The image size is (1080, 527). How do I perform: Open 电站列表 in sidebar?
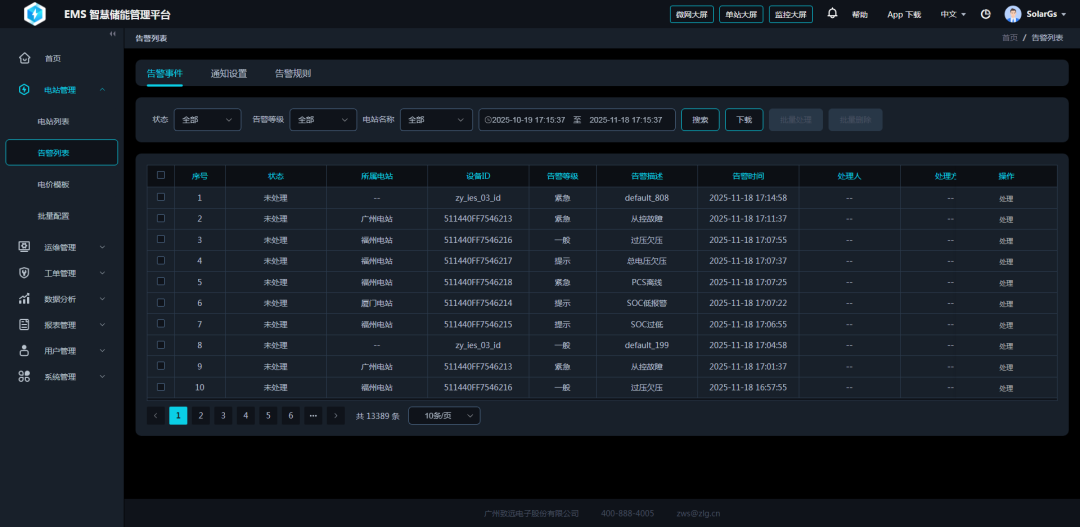tap(53, 121)
